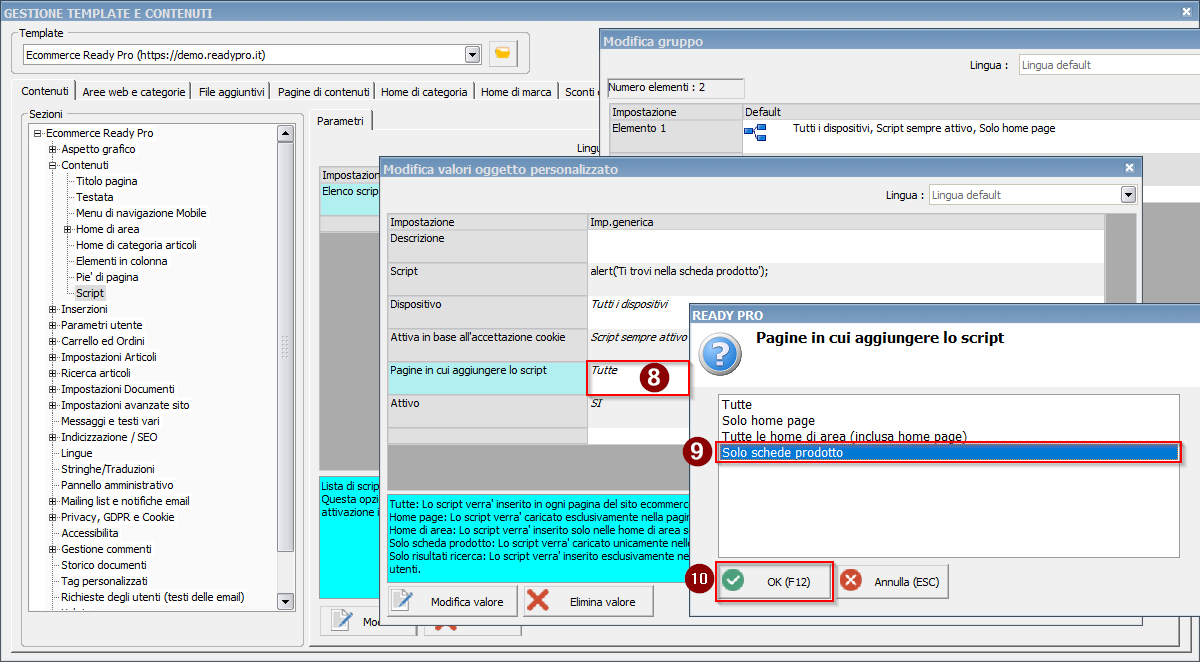Open the Lingua dropdown in Modifica valori dialog
1200x662 pixels.
[1128, 195]
